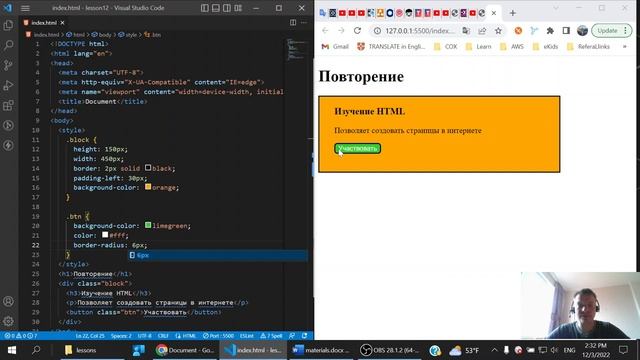640x360 pixels.
Task: Click the Ln 22, Col 25 status entry
Action: pyautogui.click(x=90, y=336)
